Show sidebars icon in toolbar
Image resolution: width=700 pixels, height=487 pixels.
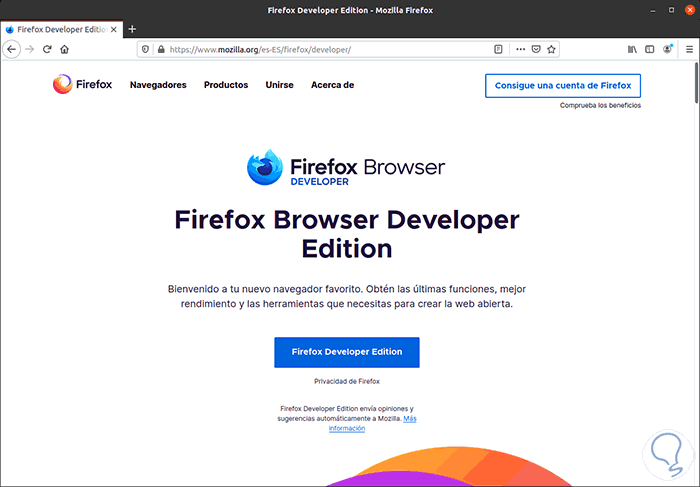click(650, 50)
